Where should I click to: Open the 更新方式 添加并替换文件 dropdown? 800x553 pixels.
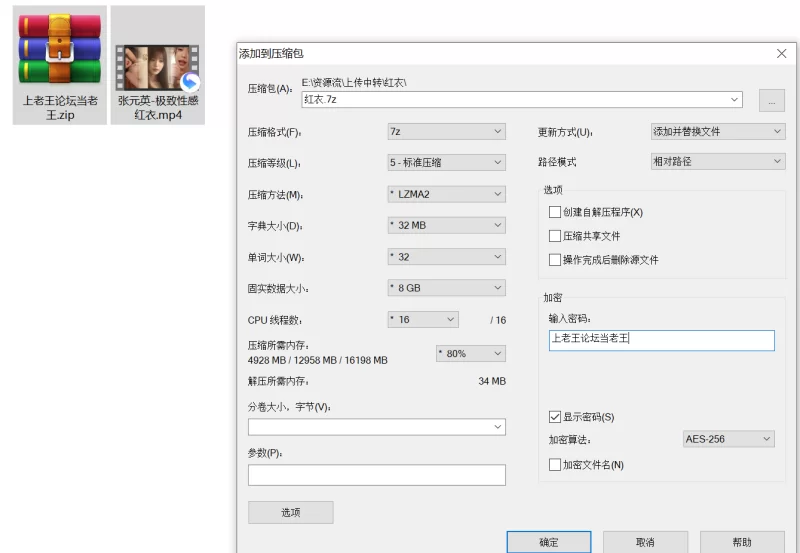pyautogui.click(x=718, y=132)
